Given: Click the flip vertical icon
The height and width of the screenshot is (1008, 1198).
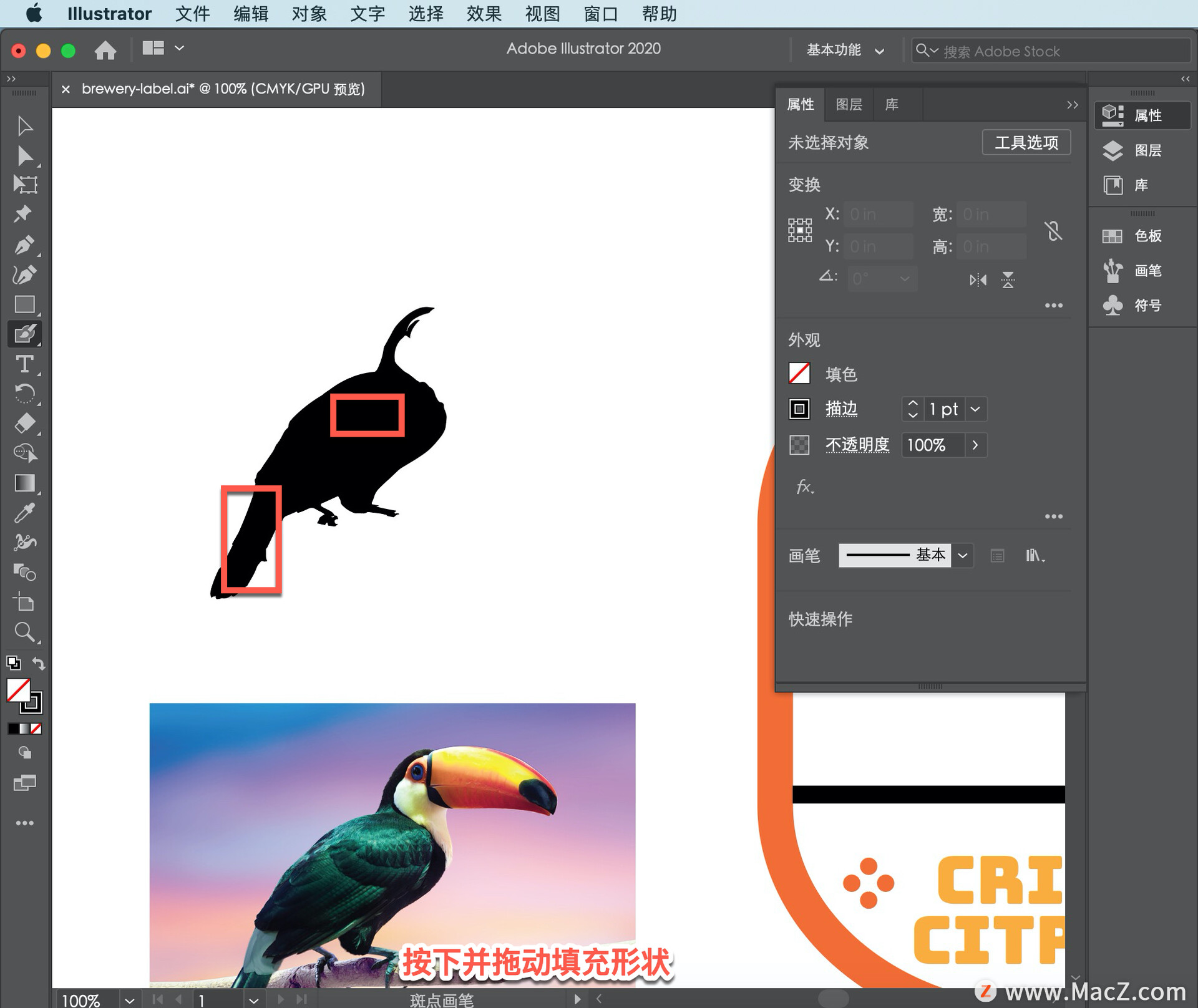Looking at the screenshot, I should tap(1008, 279).
